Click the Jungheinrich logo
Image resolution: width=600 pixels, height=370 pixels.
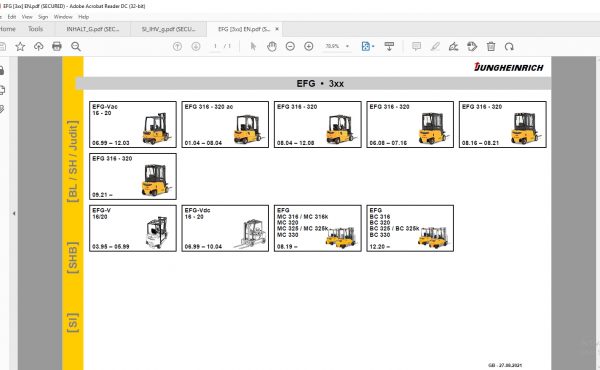click(509, 67)
